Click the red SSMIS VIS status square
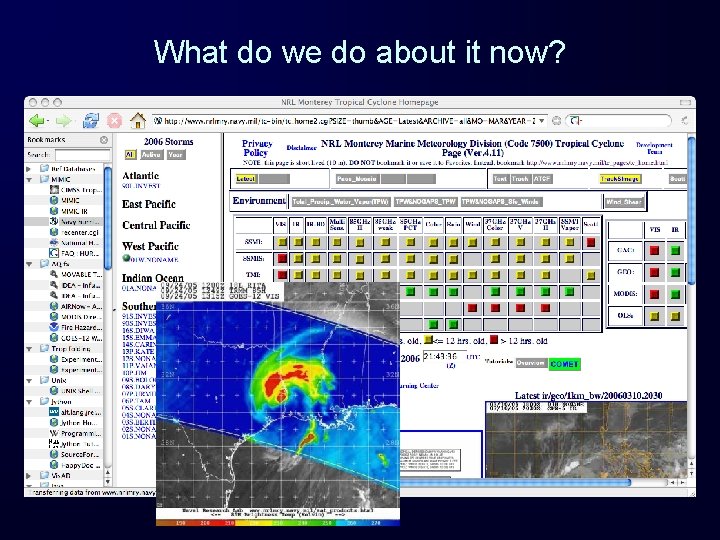The width and height of the screenshot is (720, 540). 282,259
